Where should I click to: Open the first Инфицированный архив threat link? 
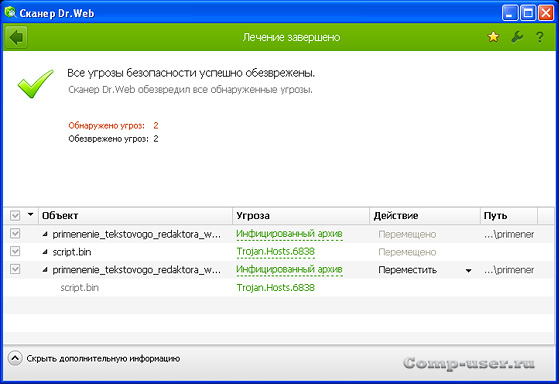coord(289,234)
